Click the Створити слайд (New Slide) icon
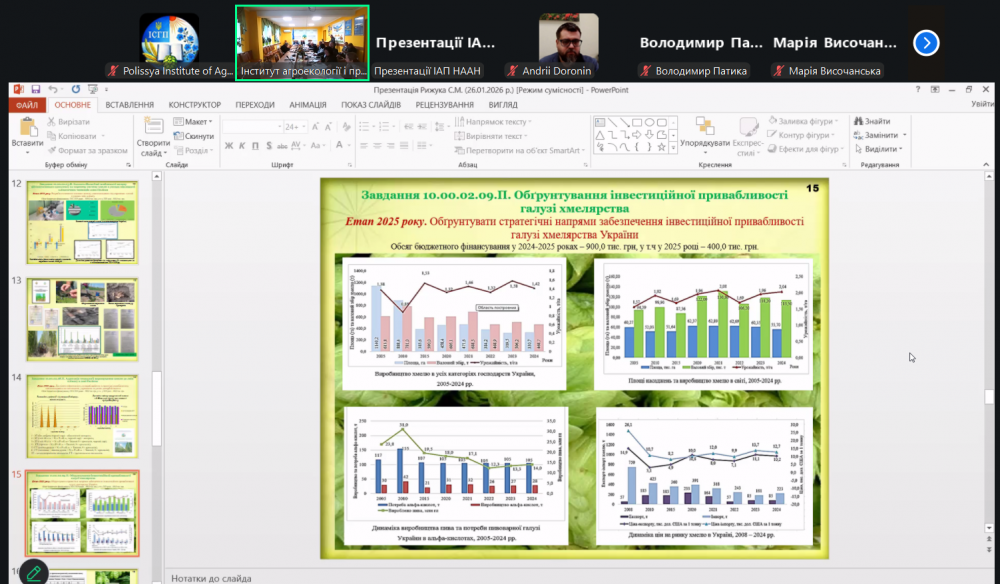The image size is (1000, 584). coord(154,126)
